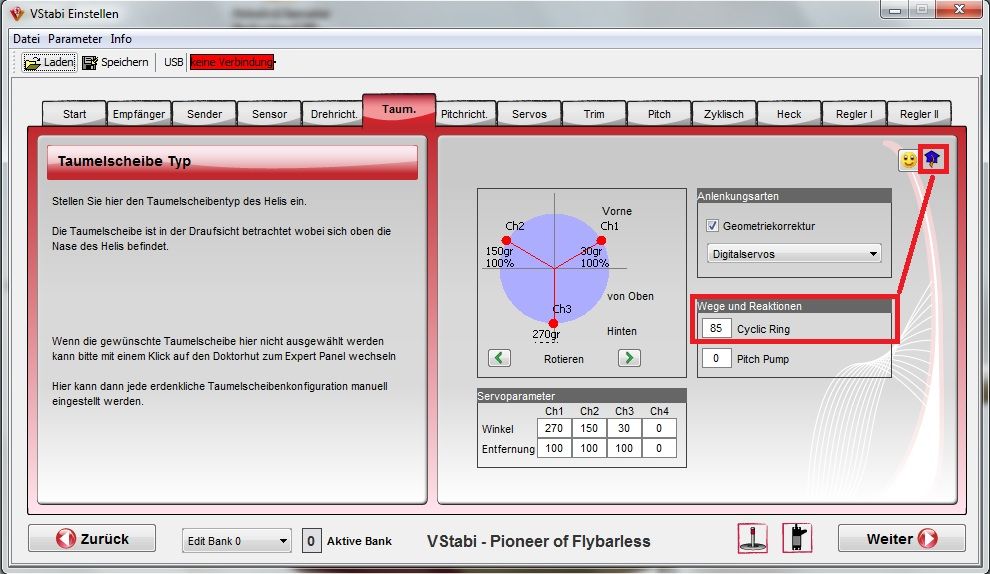The width and height of the screenshot is (990, 574).
Task: Open expert panel via graduation cap icon
Action: tap(933, 159)
